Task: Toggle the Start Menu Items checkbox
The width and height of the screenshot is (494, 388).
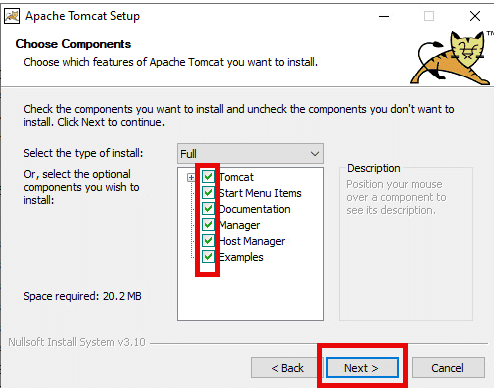Action: click(208, 193)
